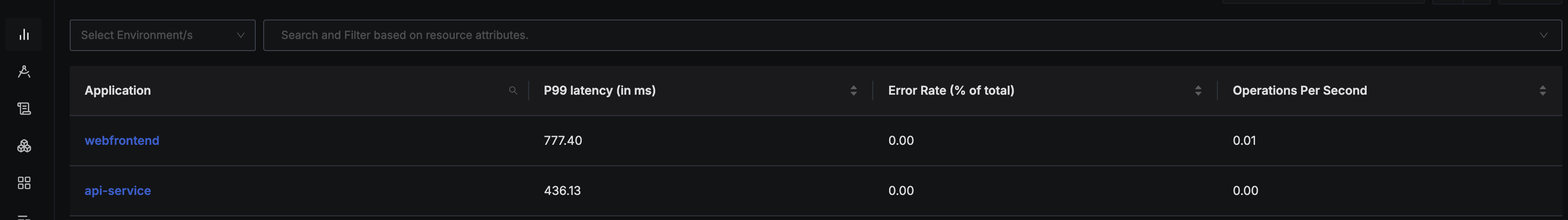Click search icon in Application column header

click(x=512, y=91)
